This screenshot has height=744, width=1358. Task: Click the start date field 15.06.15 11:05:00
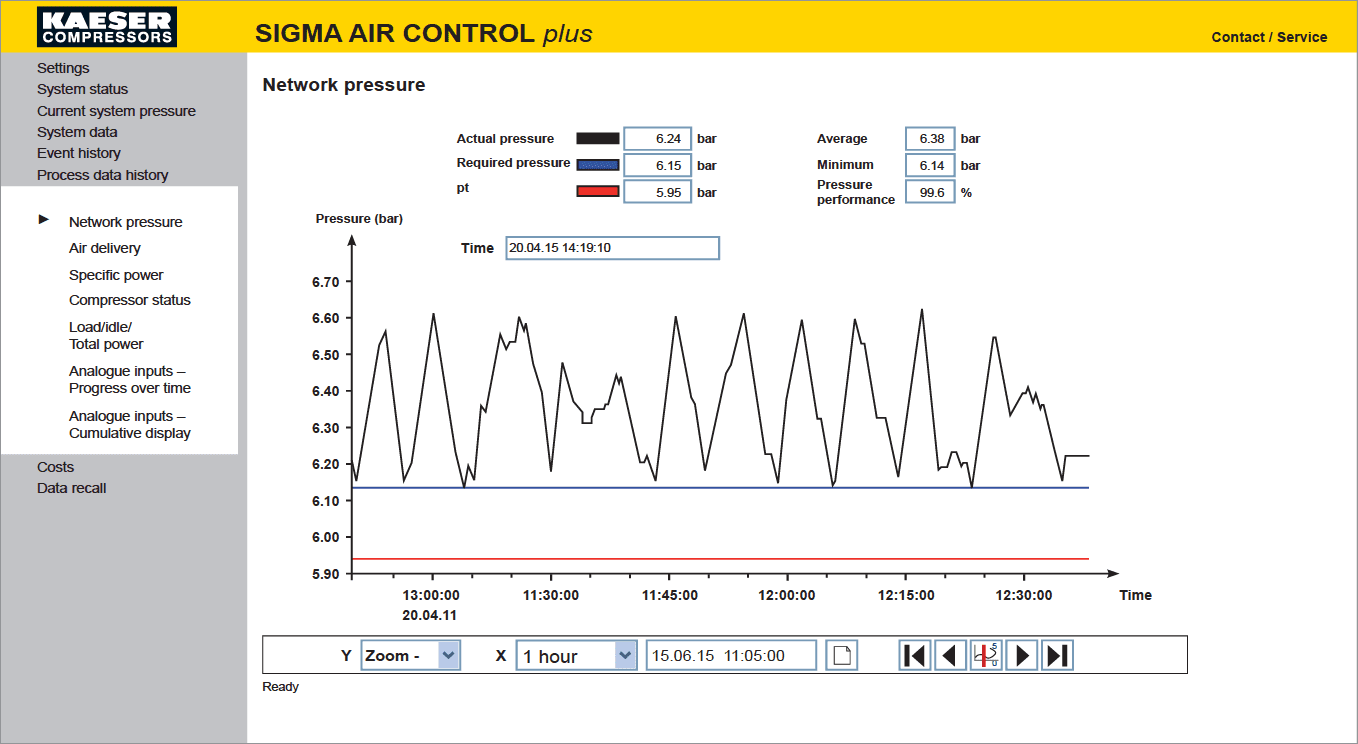[x=730, y=656]
